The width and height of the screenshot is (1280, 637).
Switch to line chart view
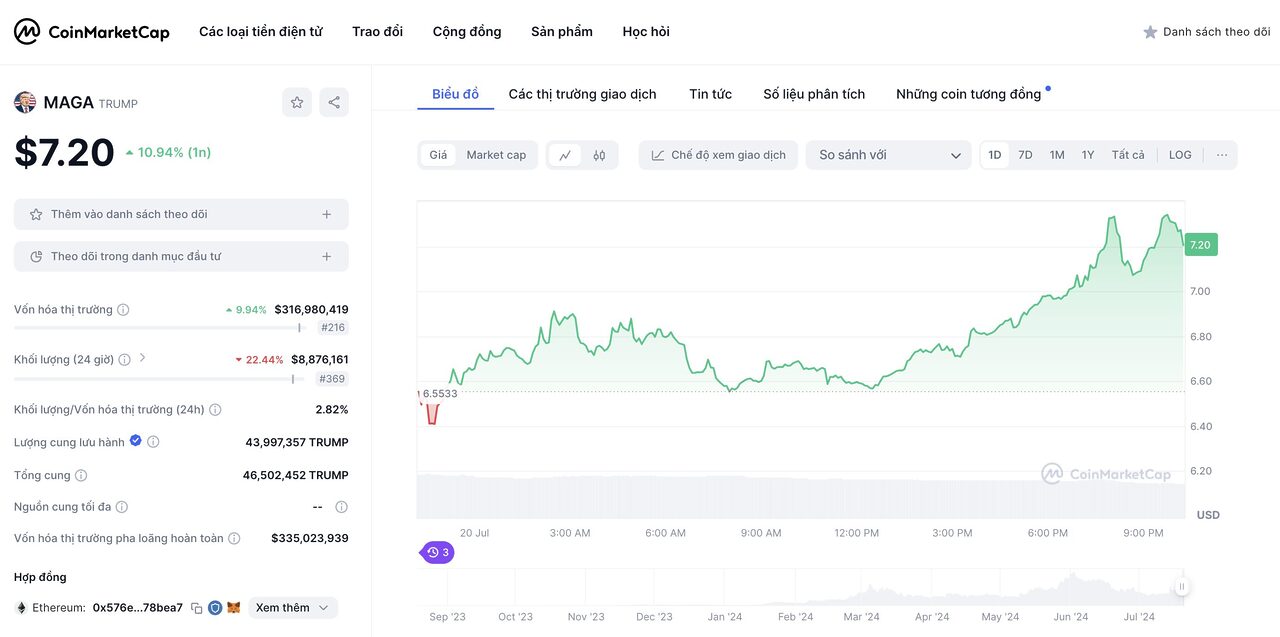click(565, 155)
